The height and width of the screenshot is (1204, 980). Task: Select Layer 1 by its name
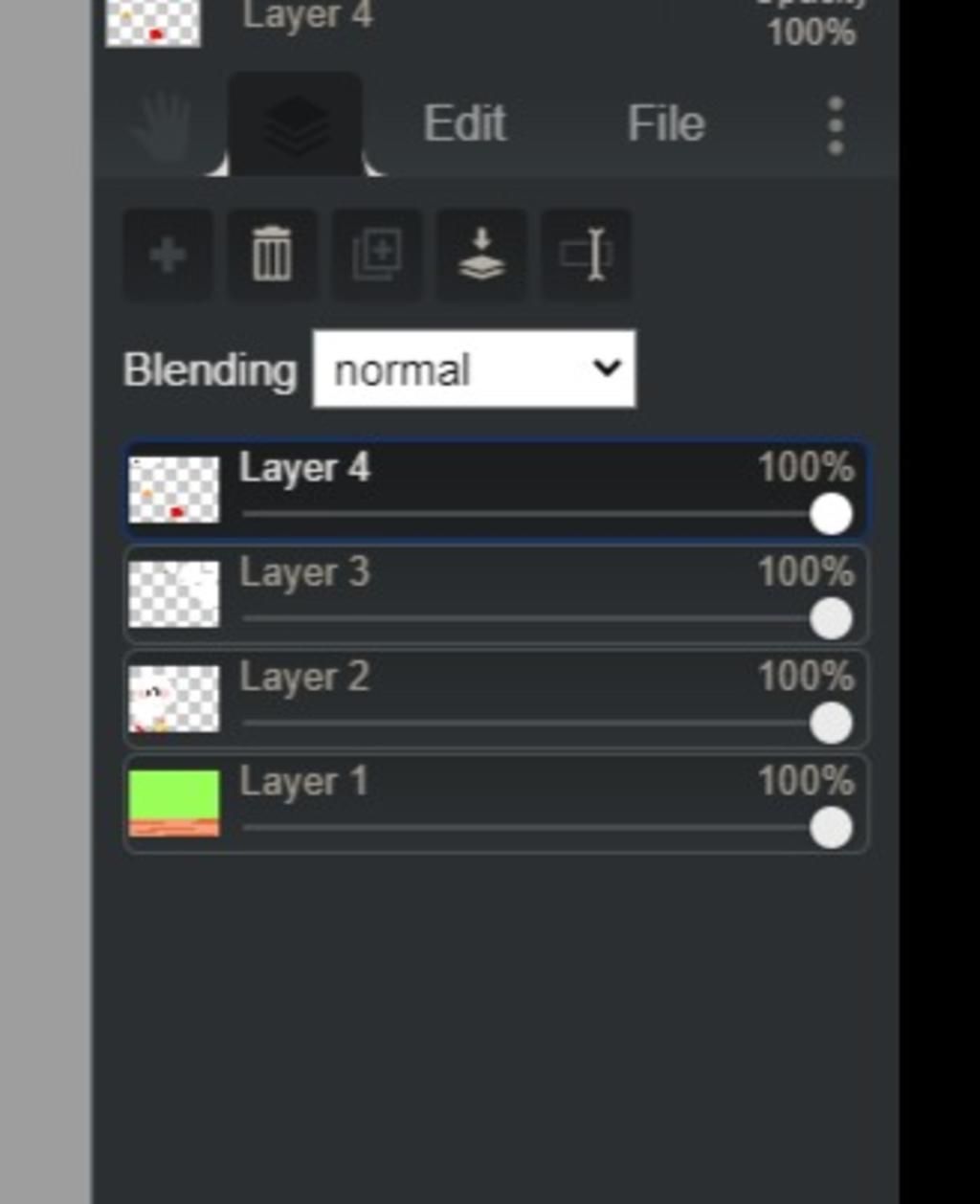[x=304, y=782]
